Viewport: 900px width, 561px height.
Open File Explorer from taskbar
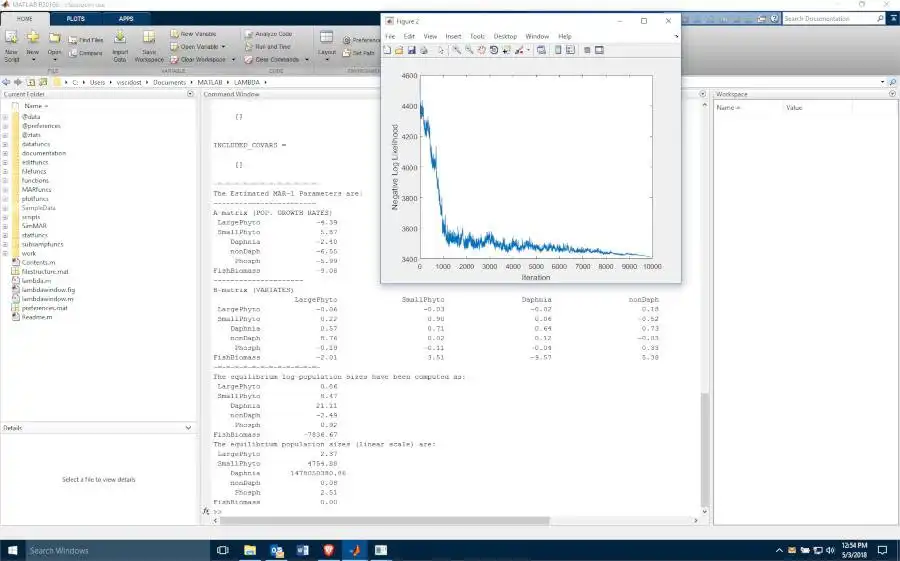point(250,550)
